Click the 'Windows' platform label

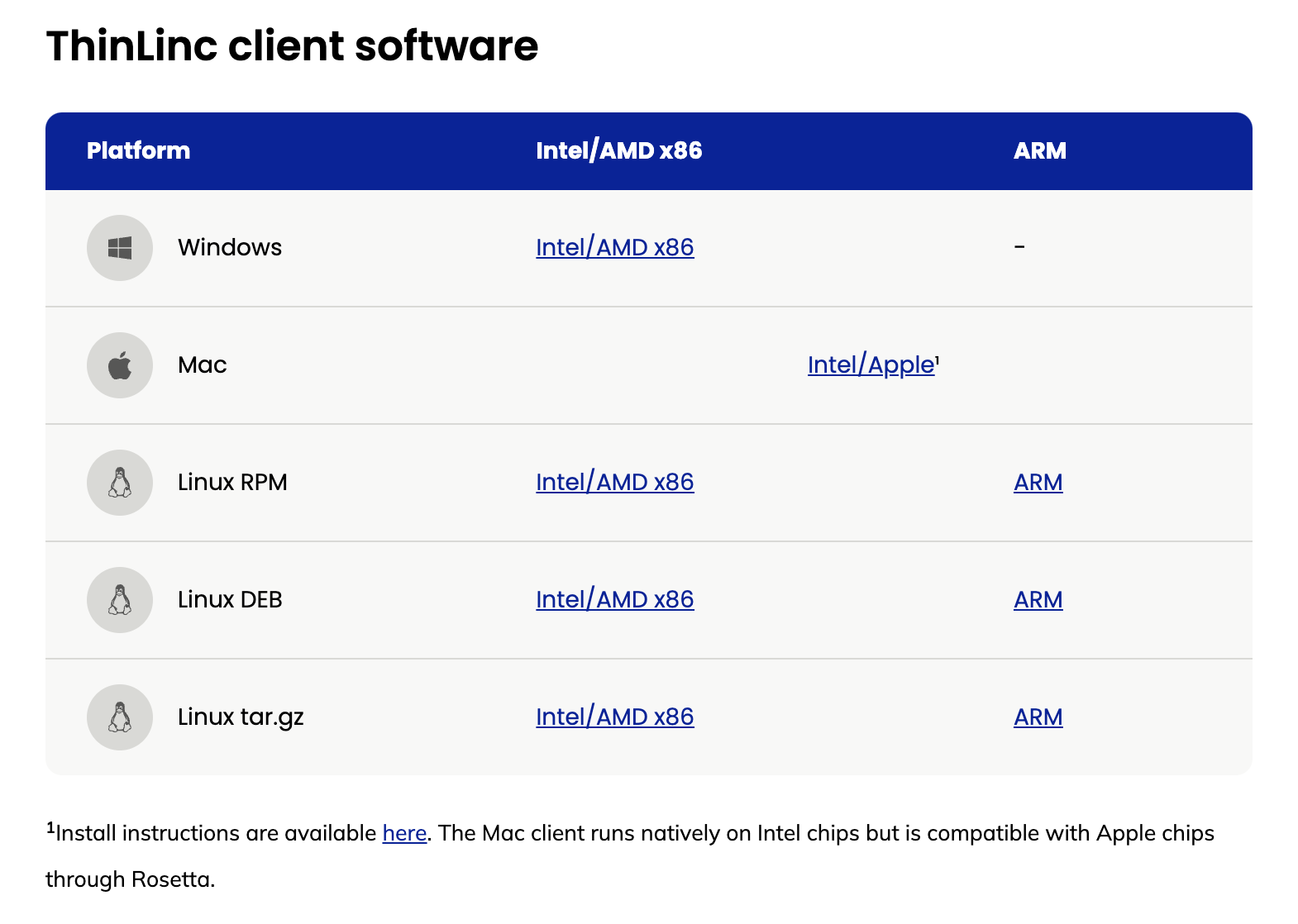coord(230,247)
